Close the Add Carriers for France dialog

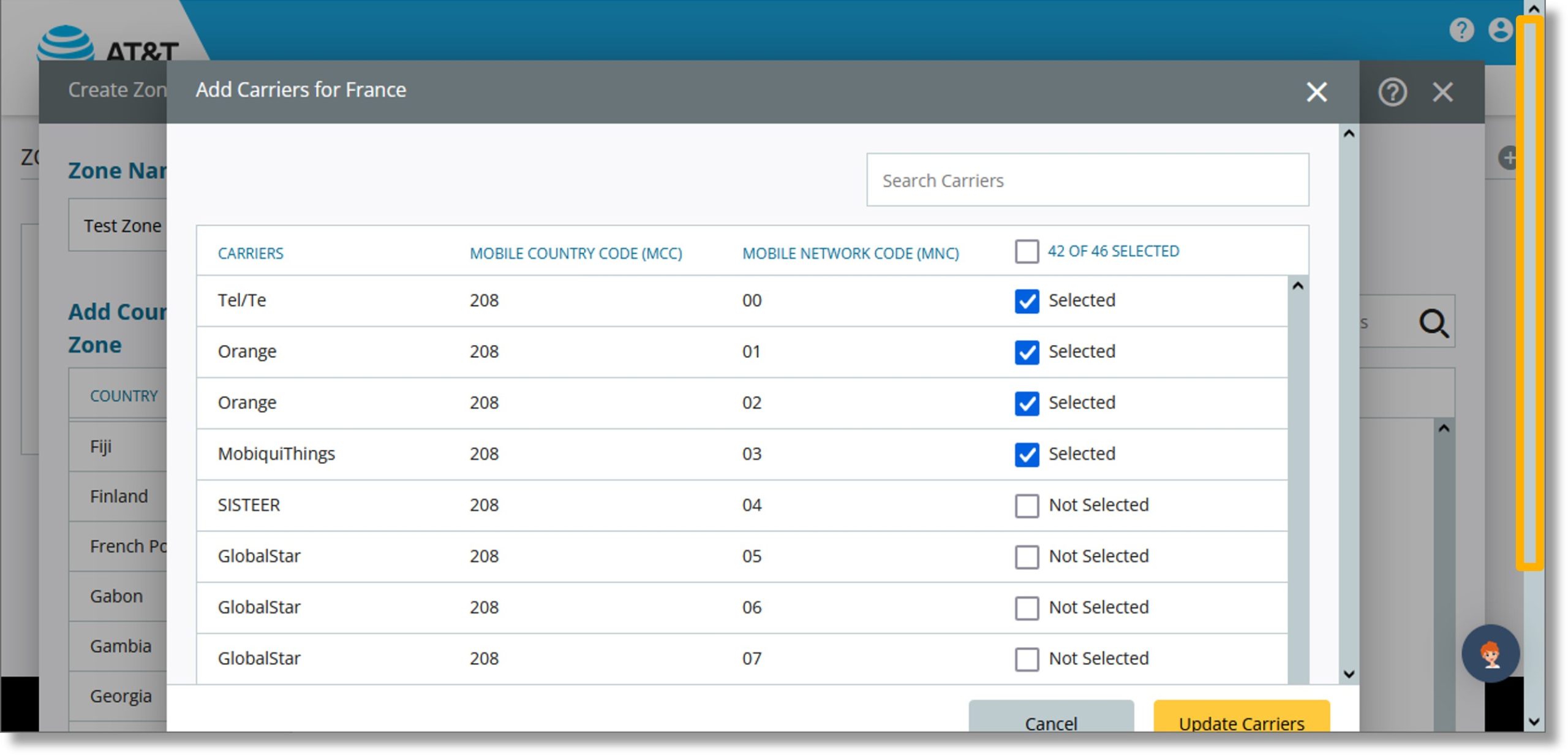[1316, 92]
